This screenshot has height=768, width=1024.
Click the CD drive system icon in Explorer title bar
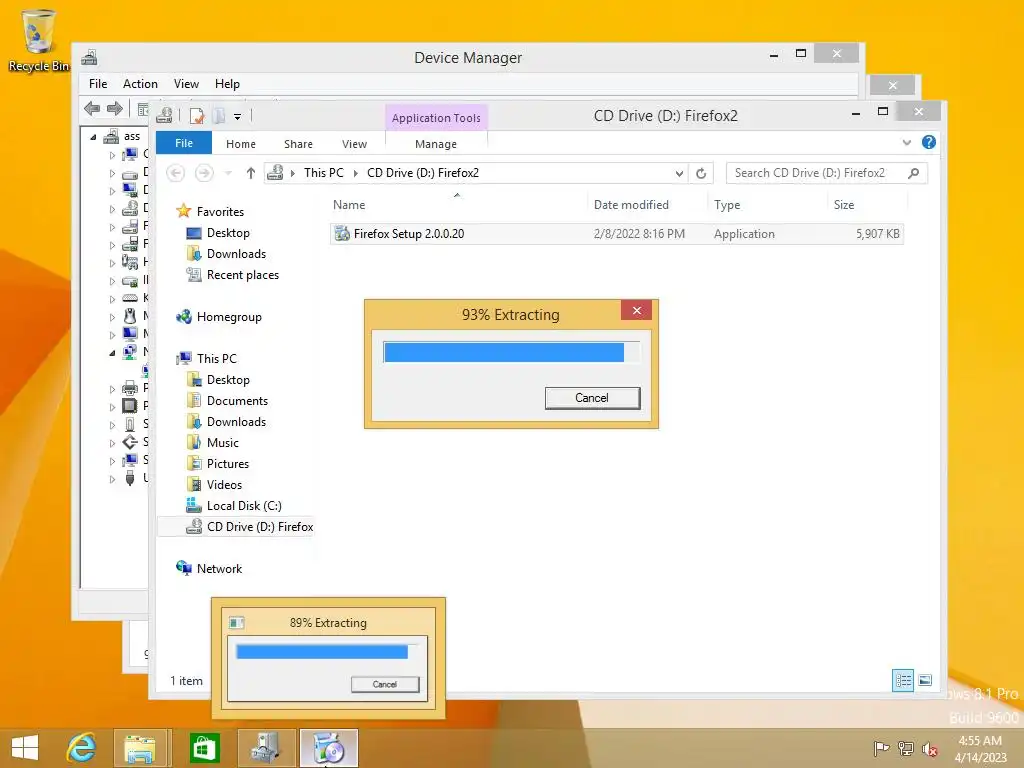(x=165, y=116)
